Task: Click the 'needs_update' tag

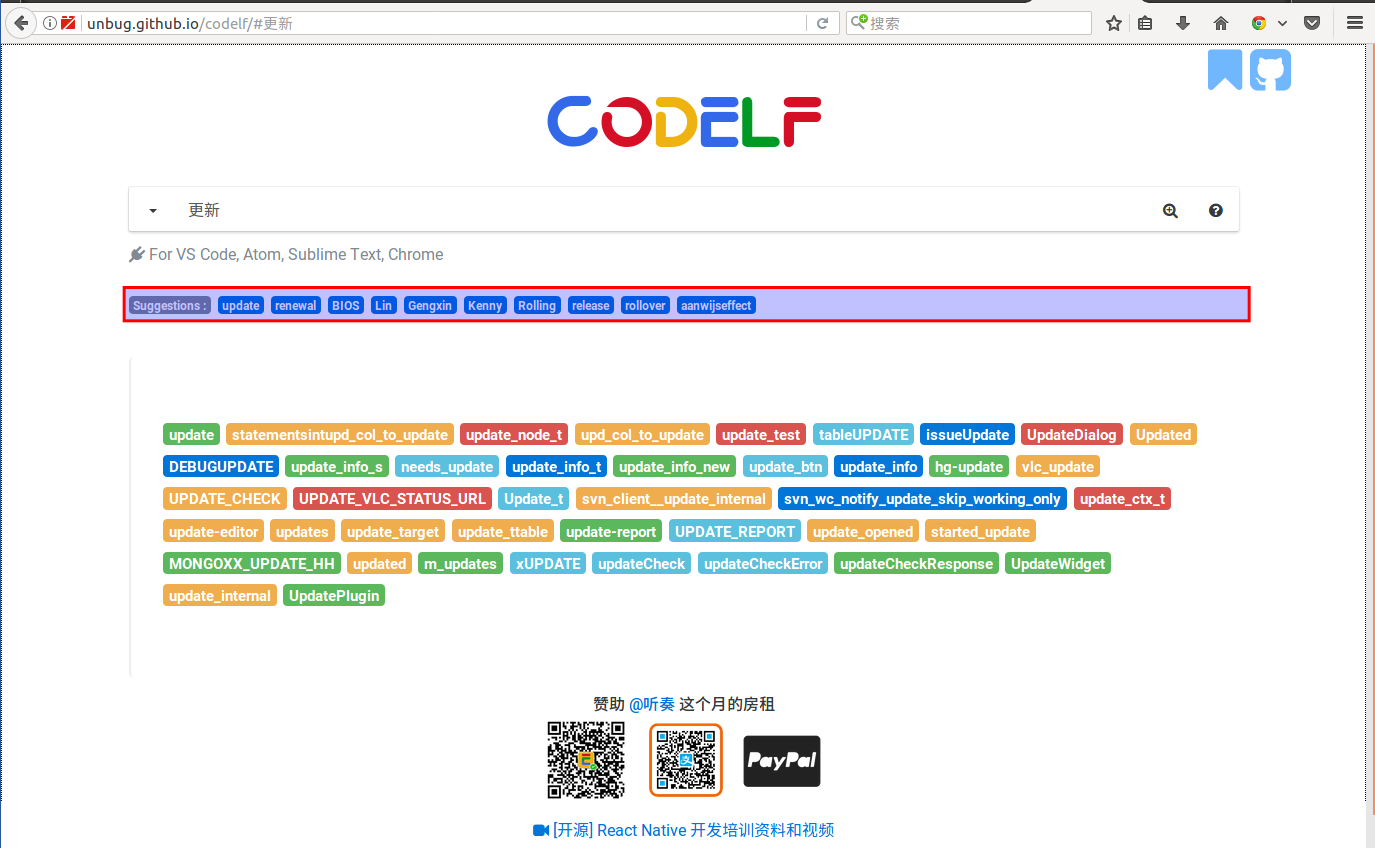Action: (447, 466)
